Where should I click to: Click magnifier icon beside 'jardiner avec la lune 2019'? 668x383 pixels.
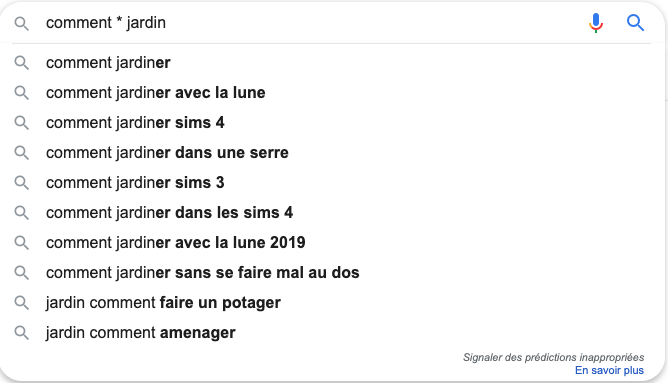(21, 242)
